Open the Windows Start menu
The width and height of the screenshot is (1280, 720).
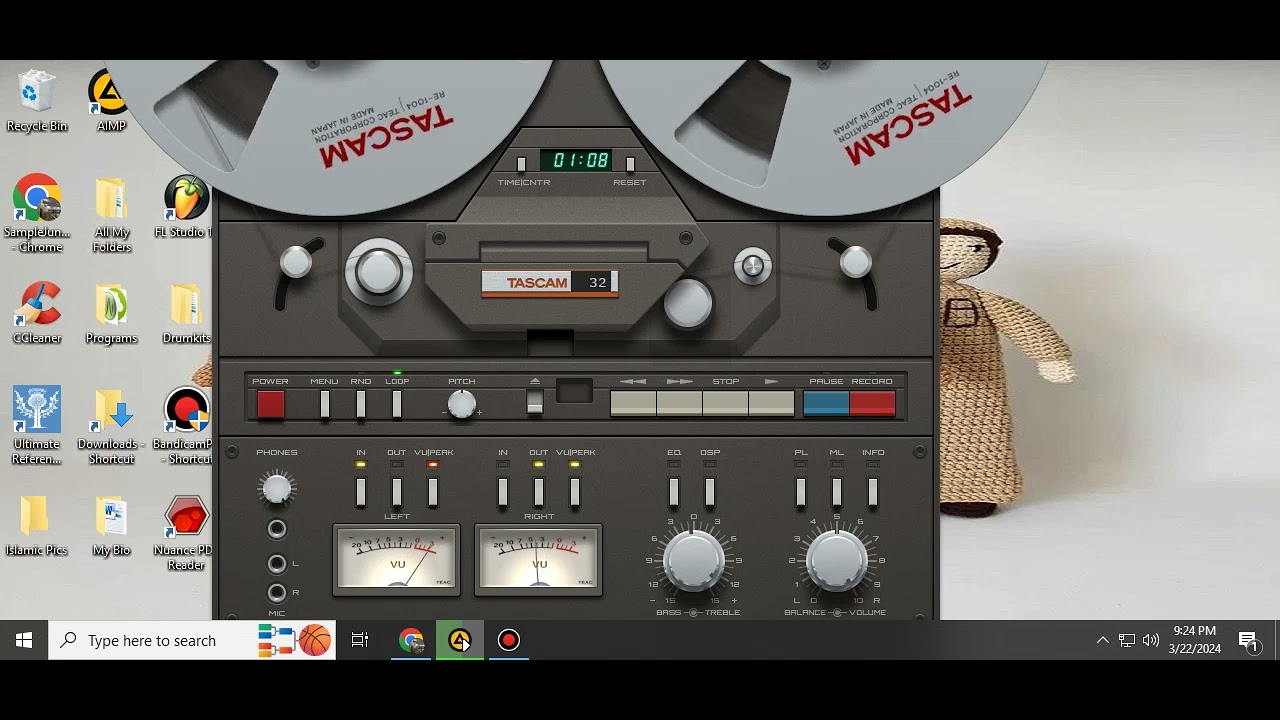24,640
